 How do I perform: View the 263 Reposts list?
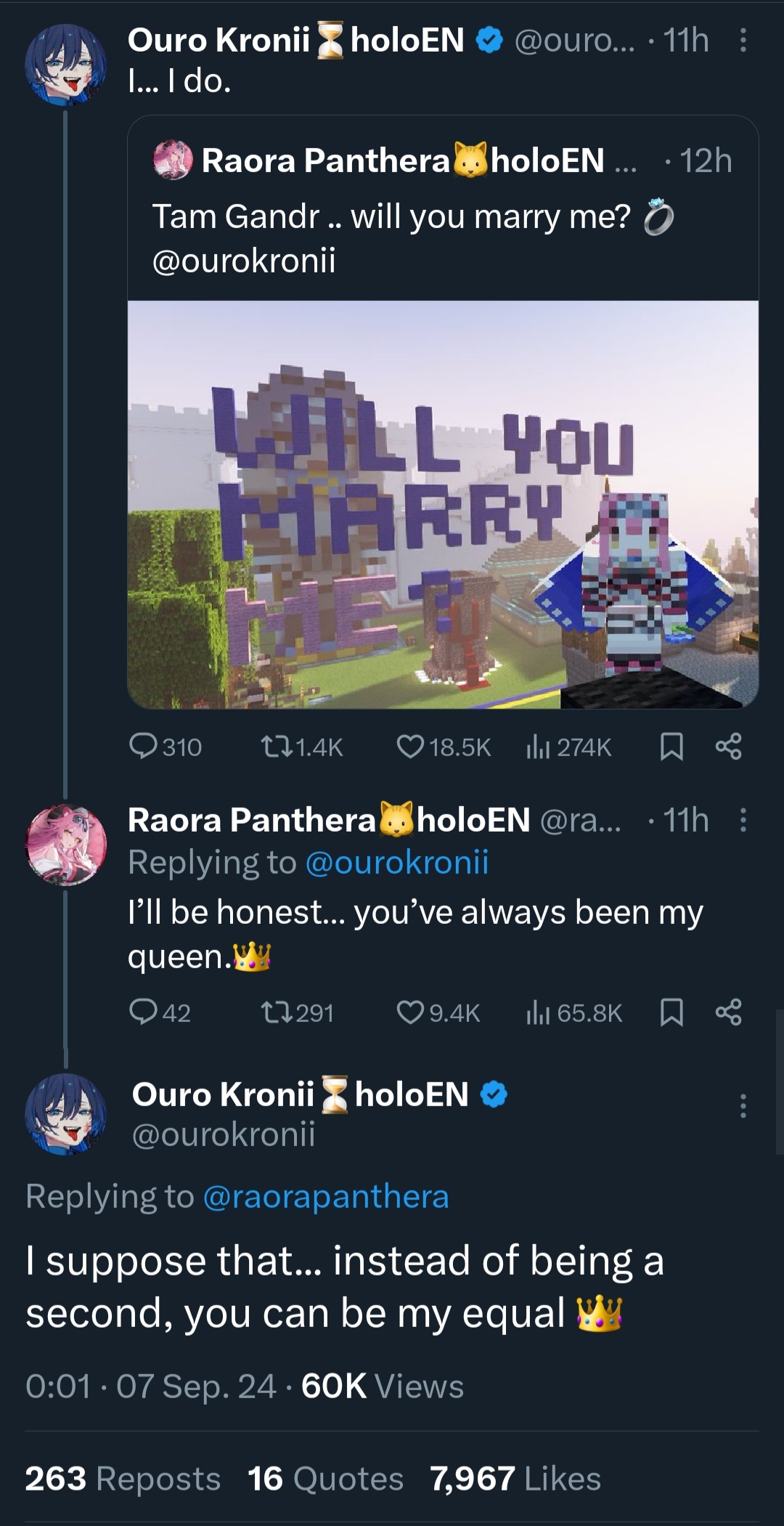click(x=123, y=1479)
